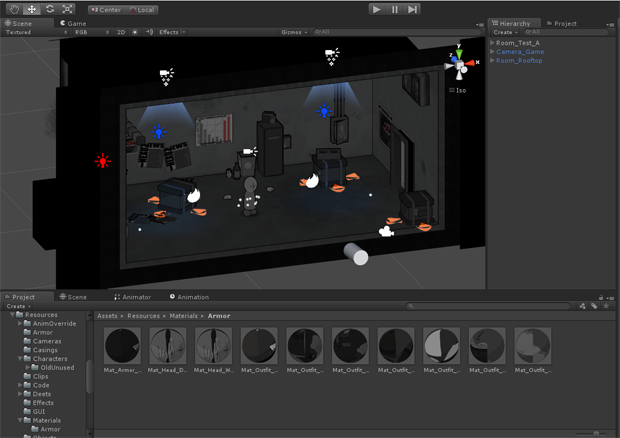
Task: Click the favorites star icon
Action: [606, 306]
